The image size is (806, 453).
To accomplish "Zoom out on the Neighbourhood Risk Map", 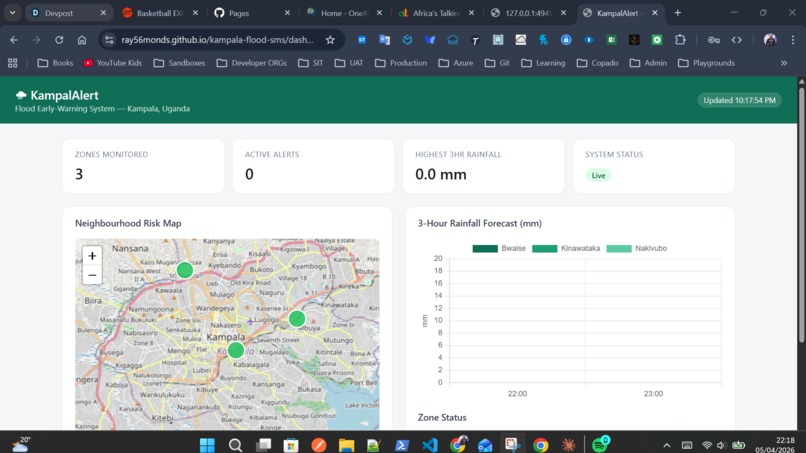I will pyautogui.click(x=92, y=275).
